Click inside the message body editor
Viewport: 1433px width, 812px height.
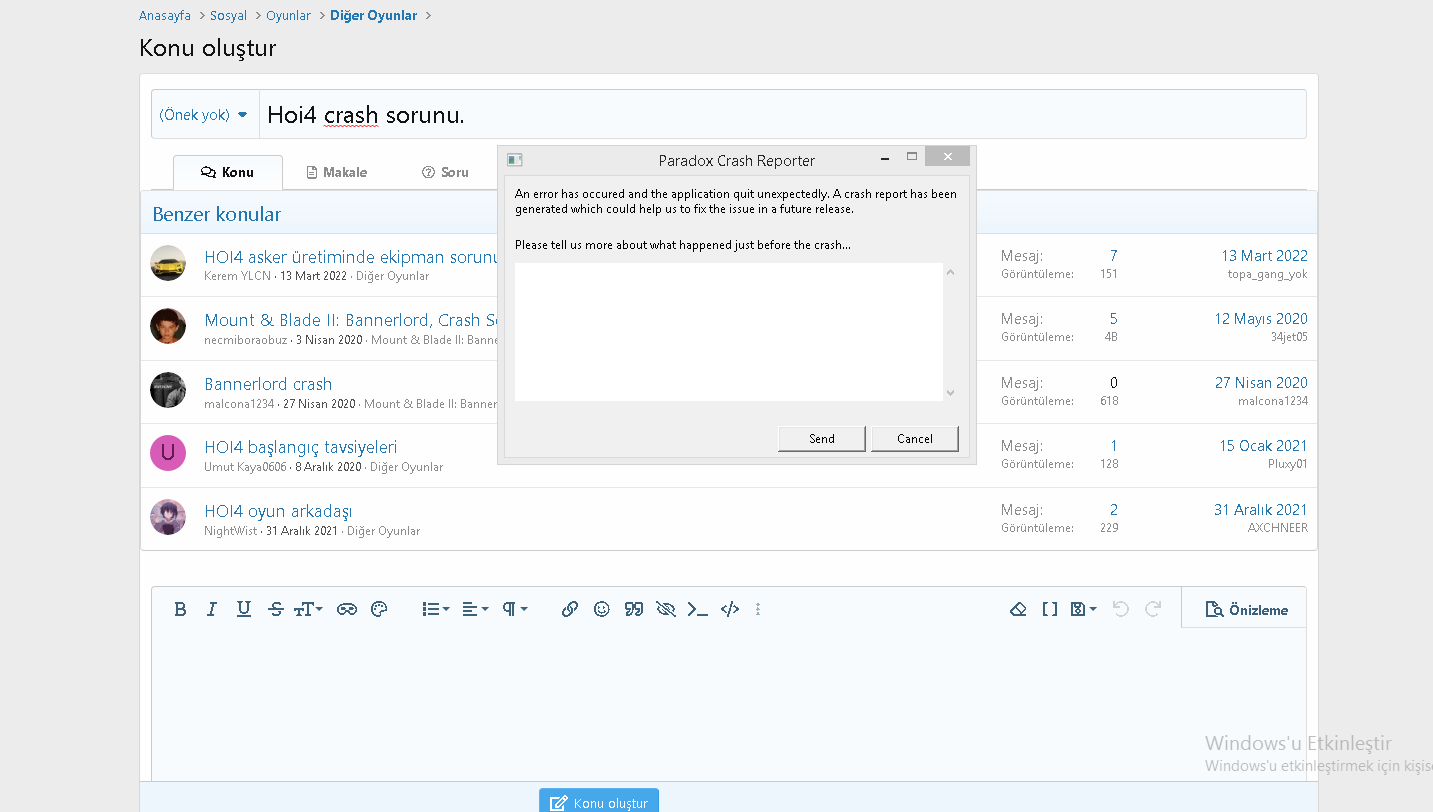click(729, 704)
